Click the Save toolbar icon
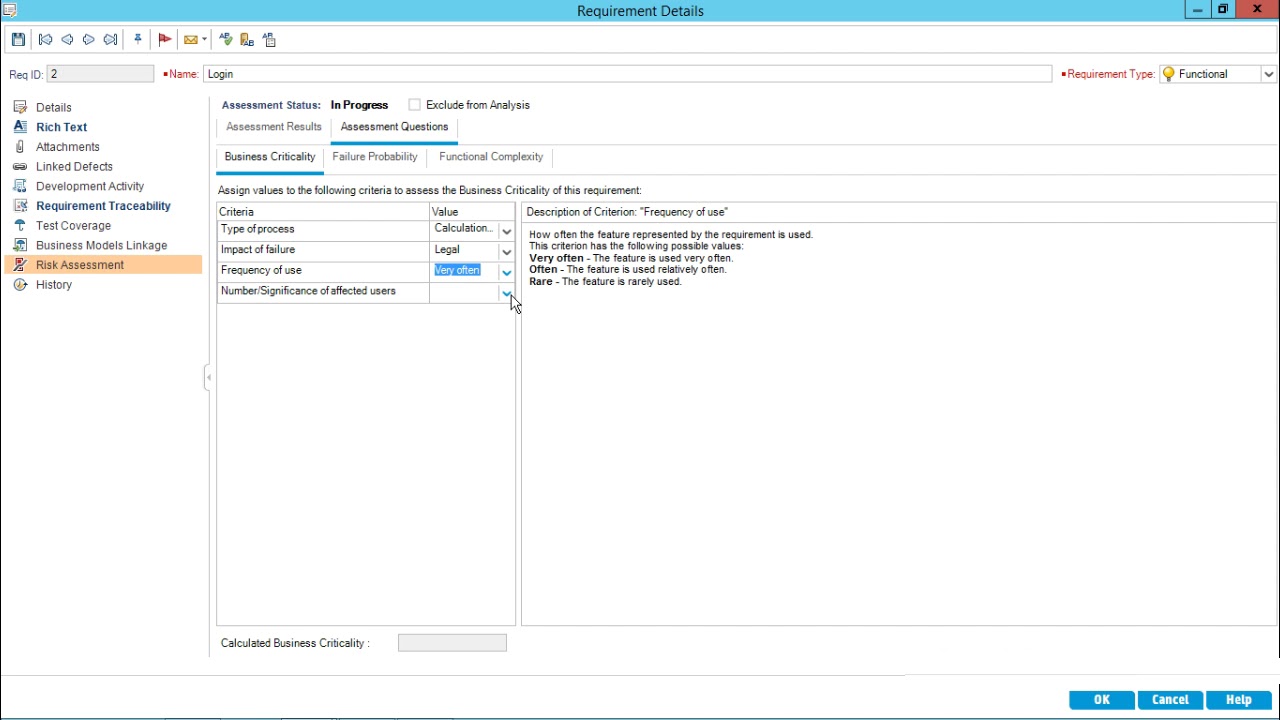The height and width of the screenshot is (720, 1280). (x=18, y=40)
